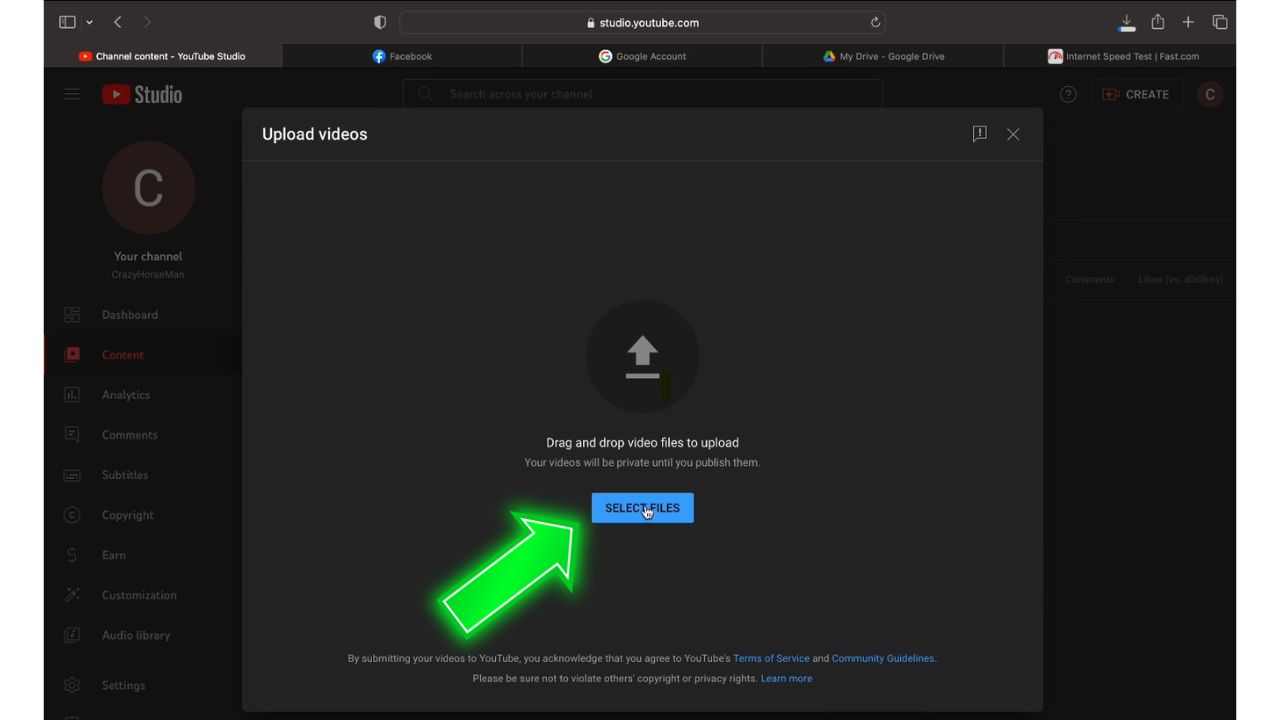Click the SELECT FILES button

[642, 508]
